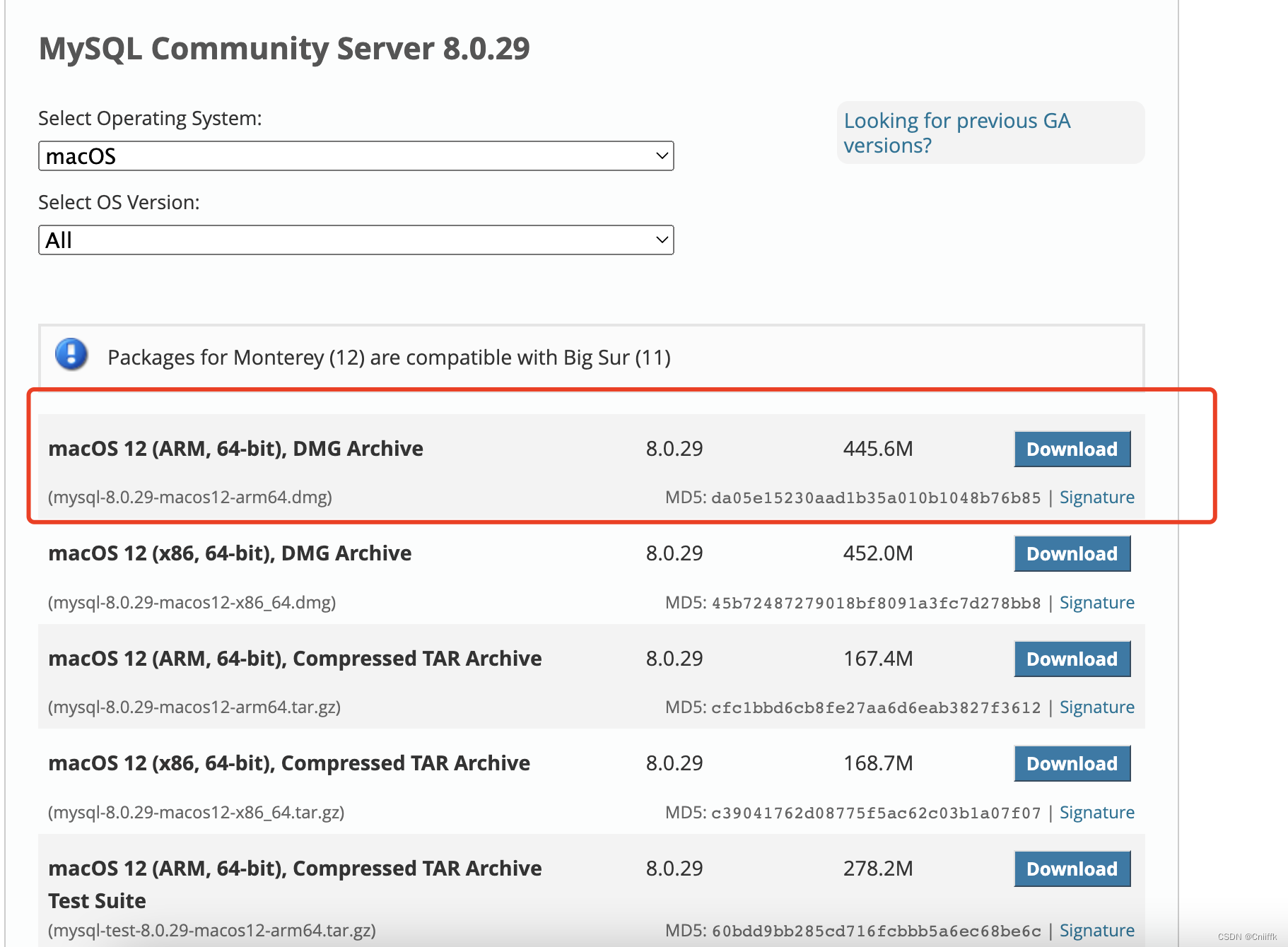1288x947 pixels.
Task: Click MD5 hash cfc1bbd6cb8fe27aa6d6eab3827f3612
Action: point(876,707)
